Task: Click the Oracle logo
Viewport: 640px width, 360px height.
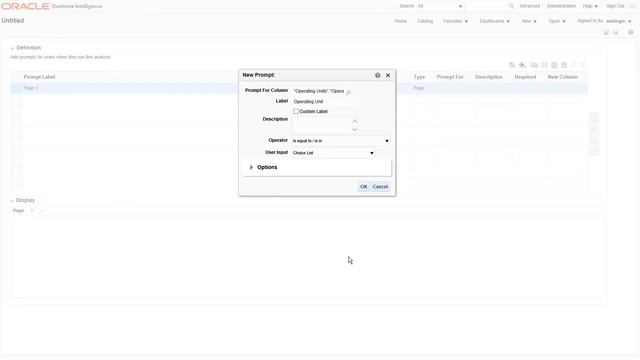Action: click(25, 6)
